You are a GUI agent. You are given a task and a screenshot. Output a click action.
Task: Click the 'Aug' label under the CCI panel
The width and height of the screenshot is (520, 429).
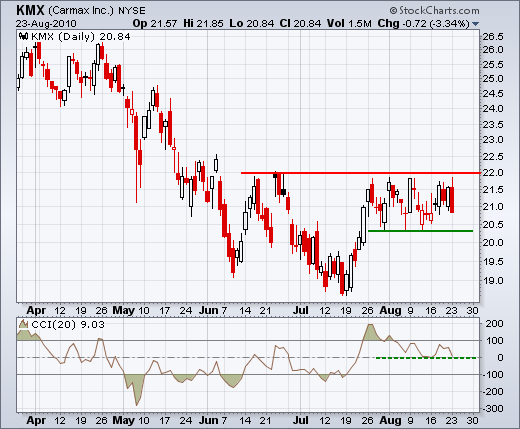click(x=390, y=421)
